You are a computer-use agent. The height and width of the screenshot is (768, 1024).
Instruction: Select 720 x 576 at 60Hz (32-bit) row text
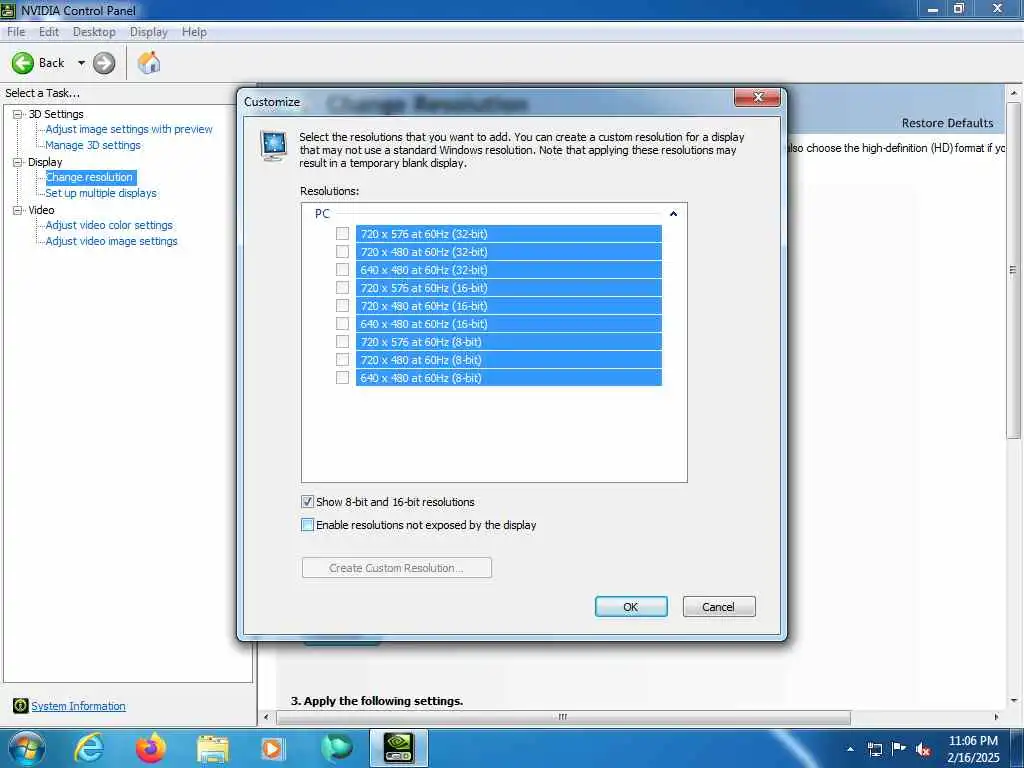click(424, 234)
